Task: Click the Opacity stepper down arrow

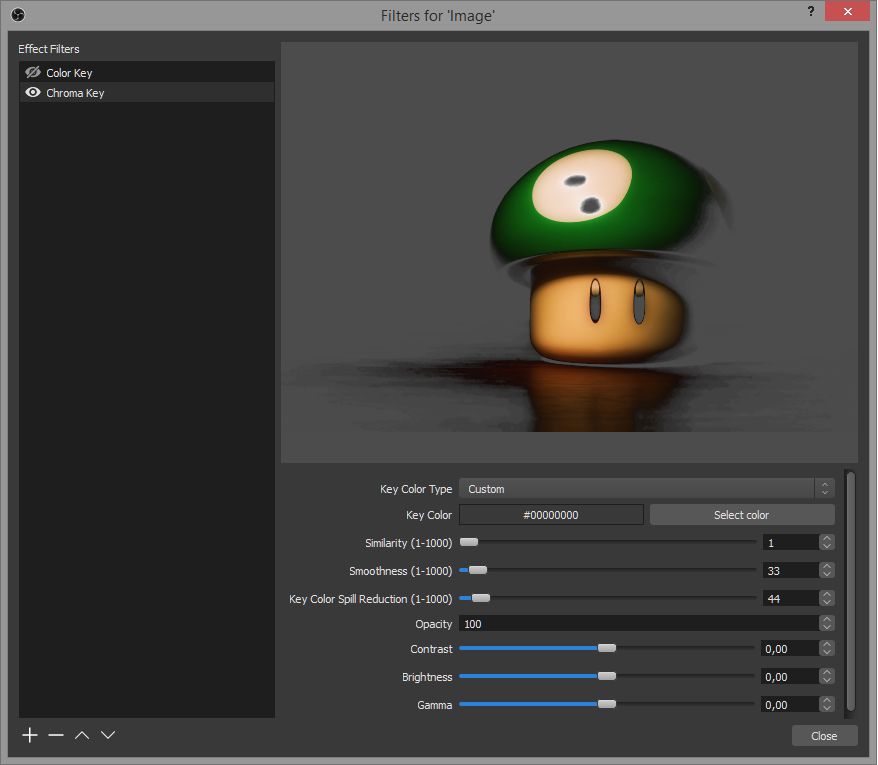Action: [826, 627]
